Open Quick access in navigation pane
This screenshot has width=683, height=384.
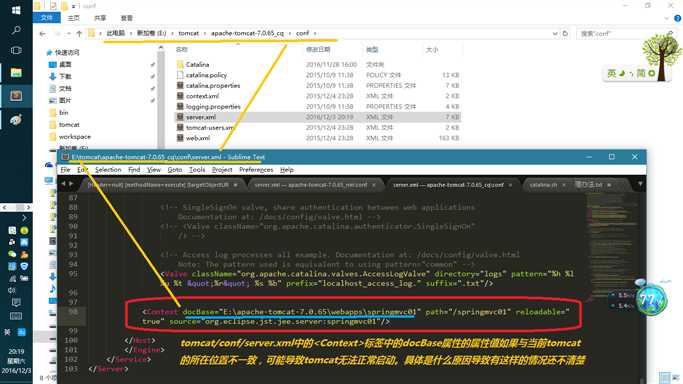(x=67, y=52)
